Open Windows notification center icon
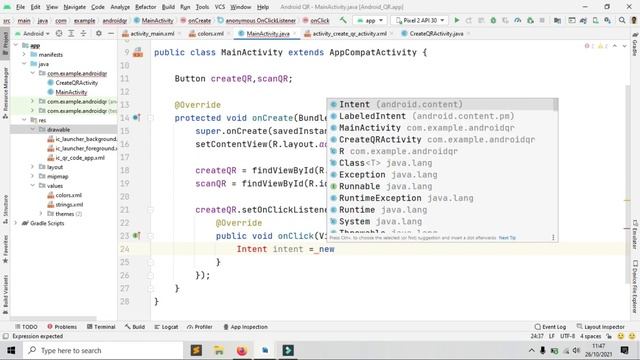The height and width of the screenshot is (360, 640). pos(624,350)
